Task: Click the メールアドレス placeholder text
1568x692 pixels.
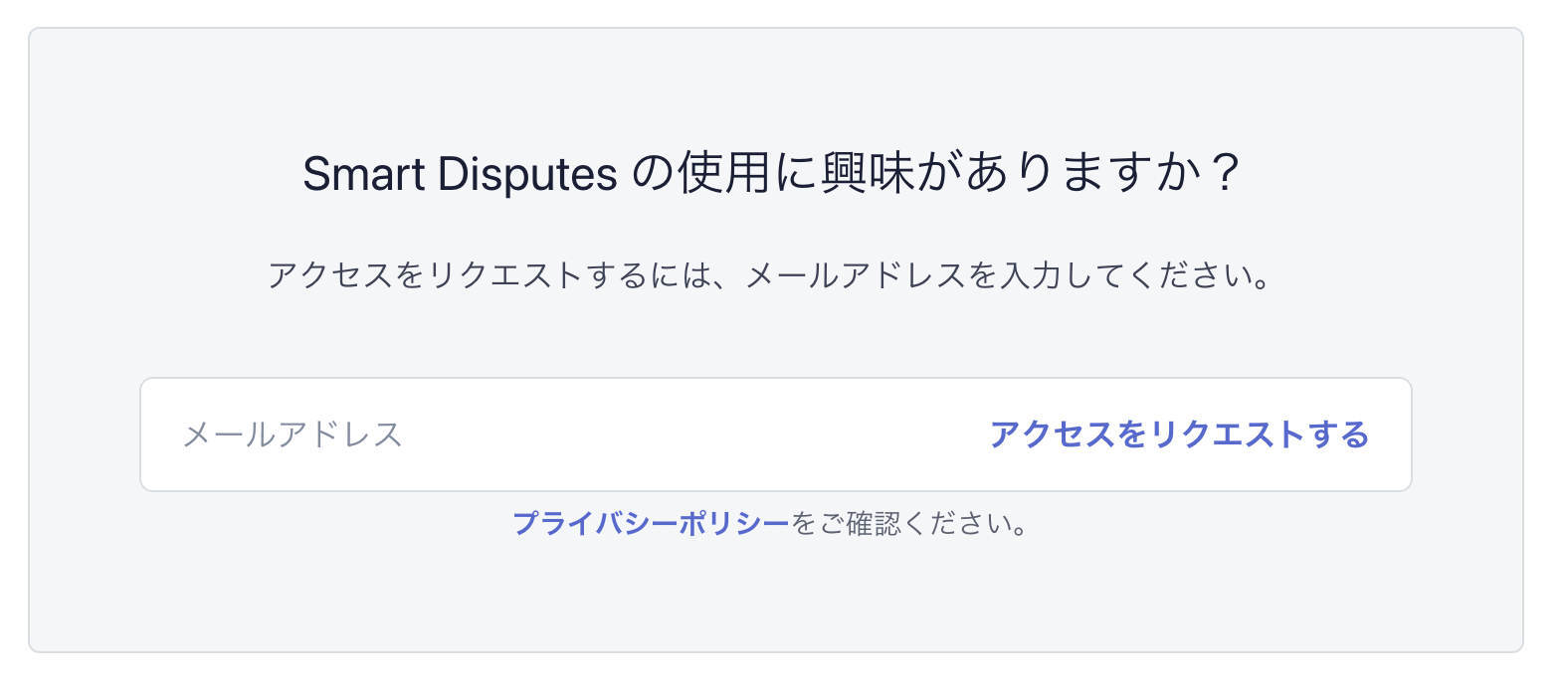Action: tap(293, 434)
